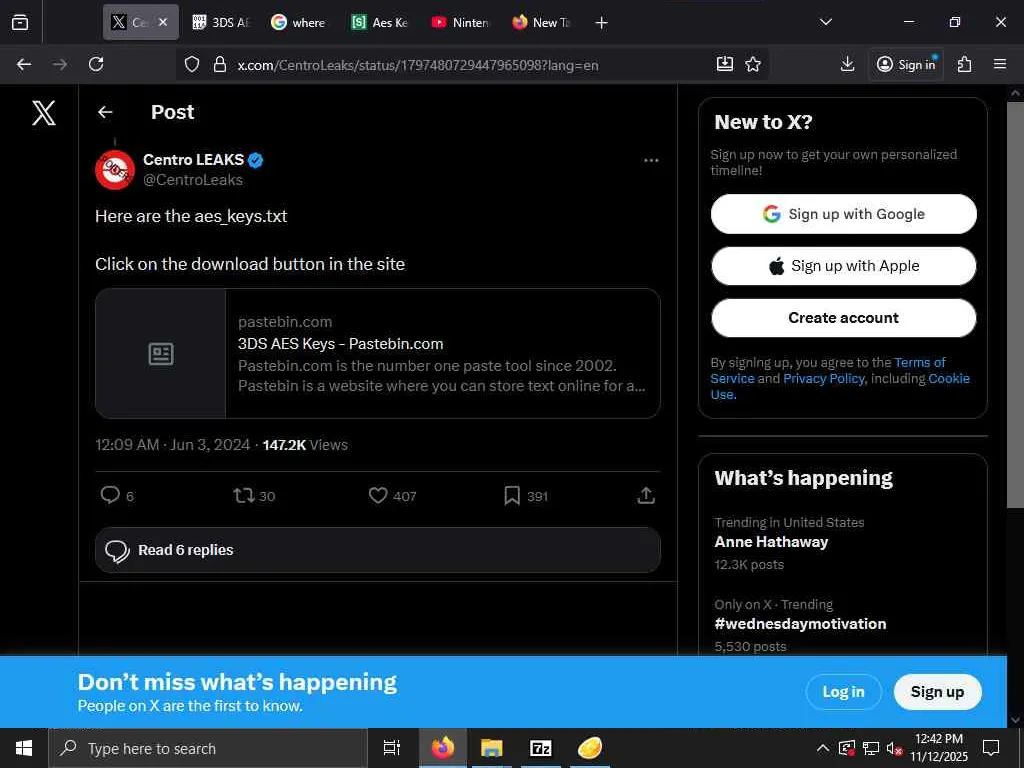Like the post via the heart icon

pyautogui.click(x=378, y=496)
